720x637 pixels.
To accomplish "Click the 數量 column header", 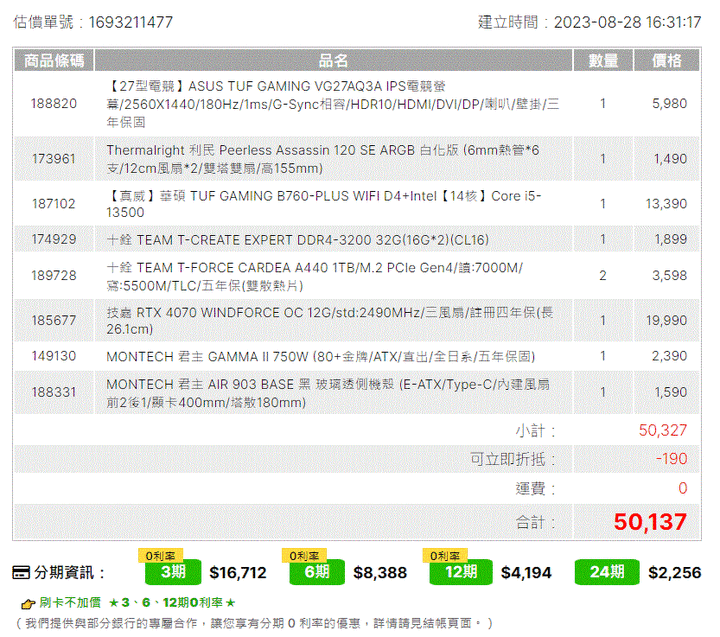I will [x=603, y=61].
